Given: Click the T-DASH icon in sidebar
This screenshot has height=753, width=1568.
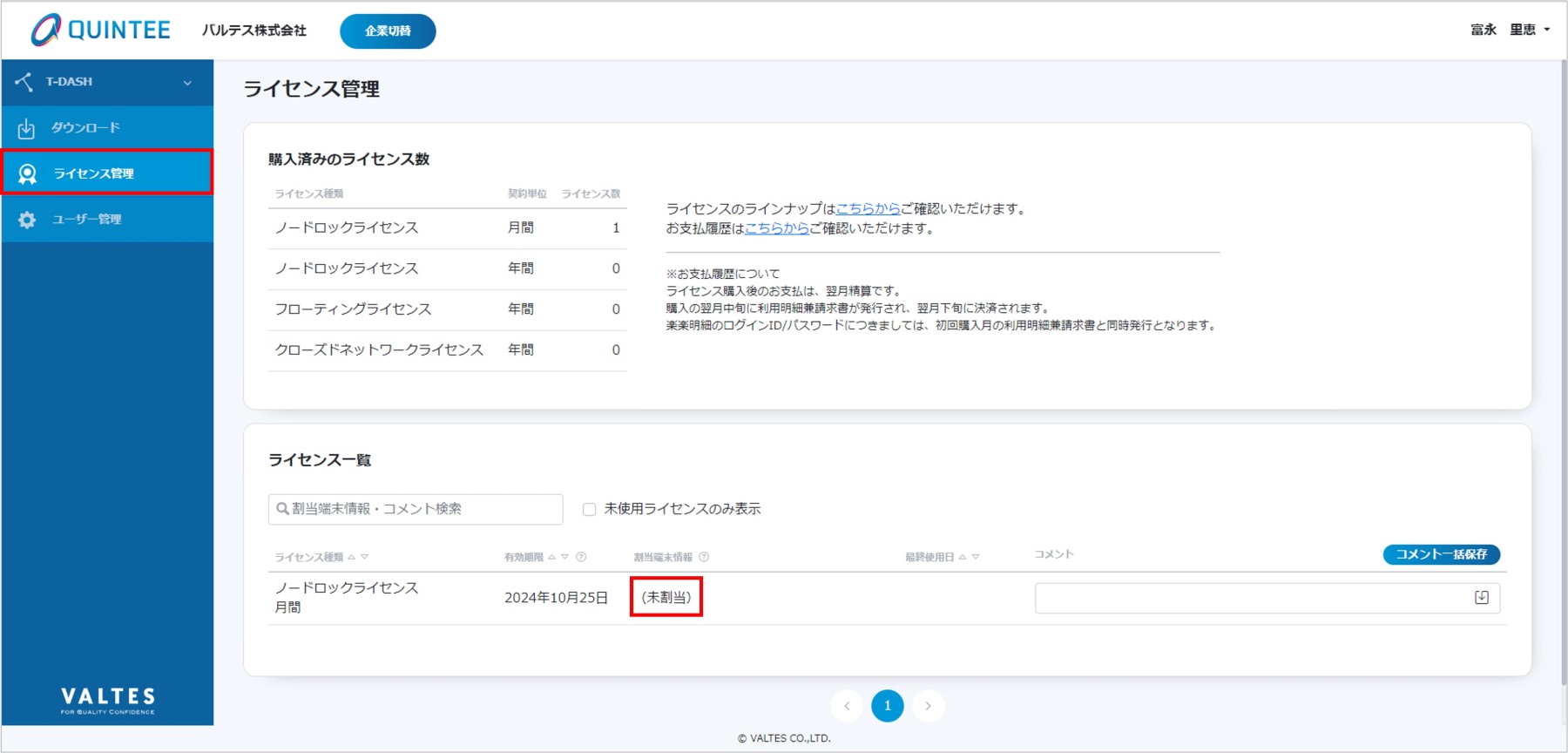Looking at the screenshot, I should pos(24,82).
